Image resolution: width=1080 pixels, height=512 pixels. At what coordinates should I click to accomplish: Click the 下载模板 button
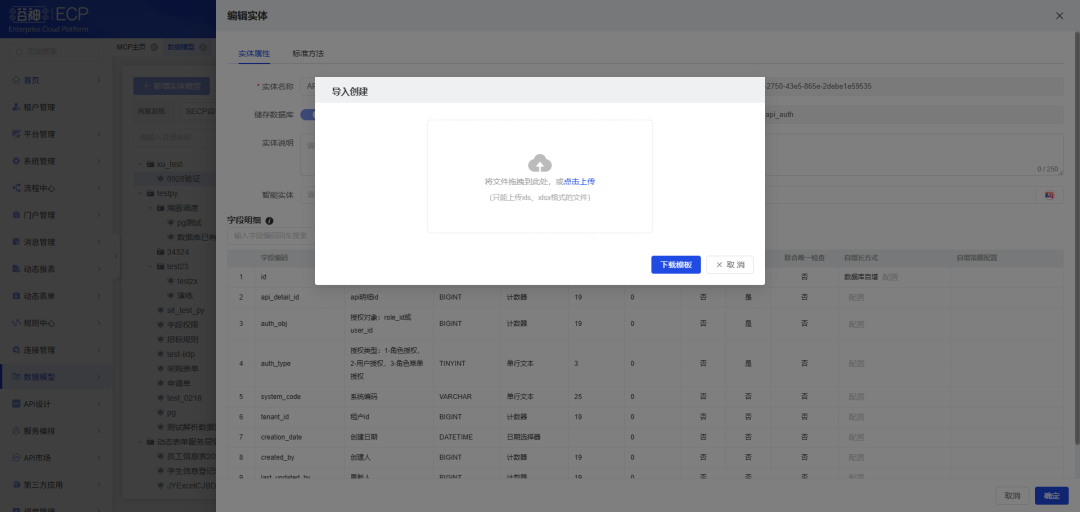pos(676,265)
